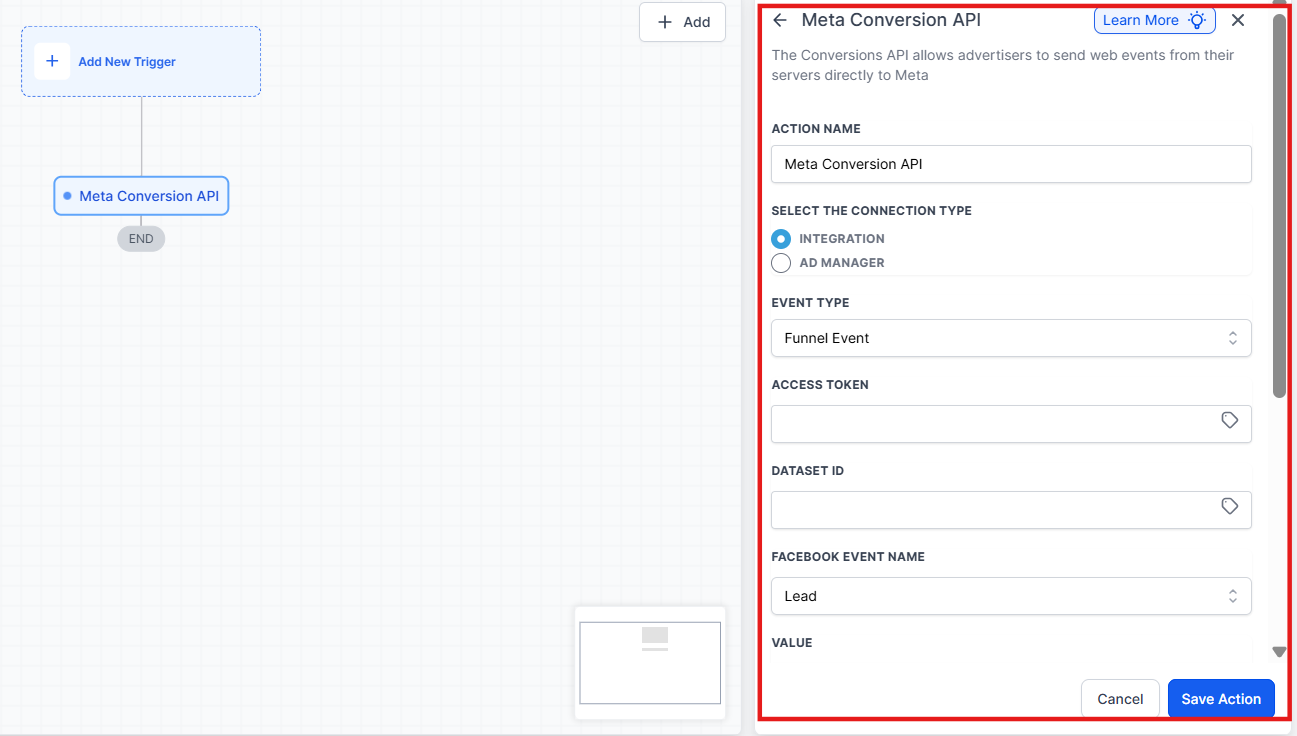
Task: Click the minimap thumbnail on the canvas
Action: point(650,662)
